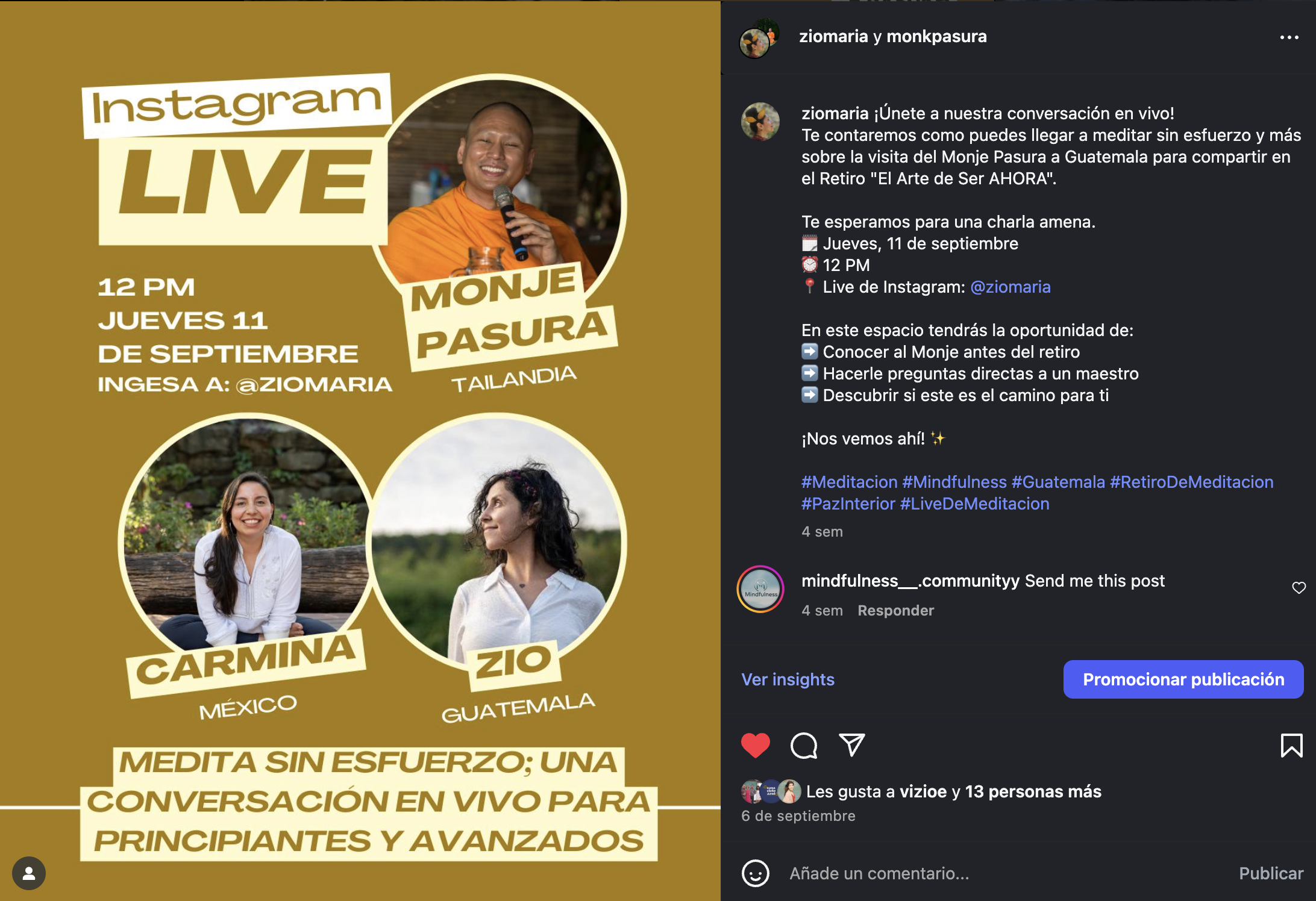Open the @ziomaria mention link

coord(1010,287)
